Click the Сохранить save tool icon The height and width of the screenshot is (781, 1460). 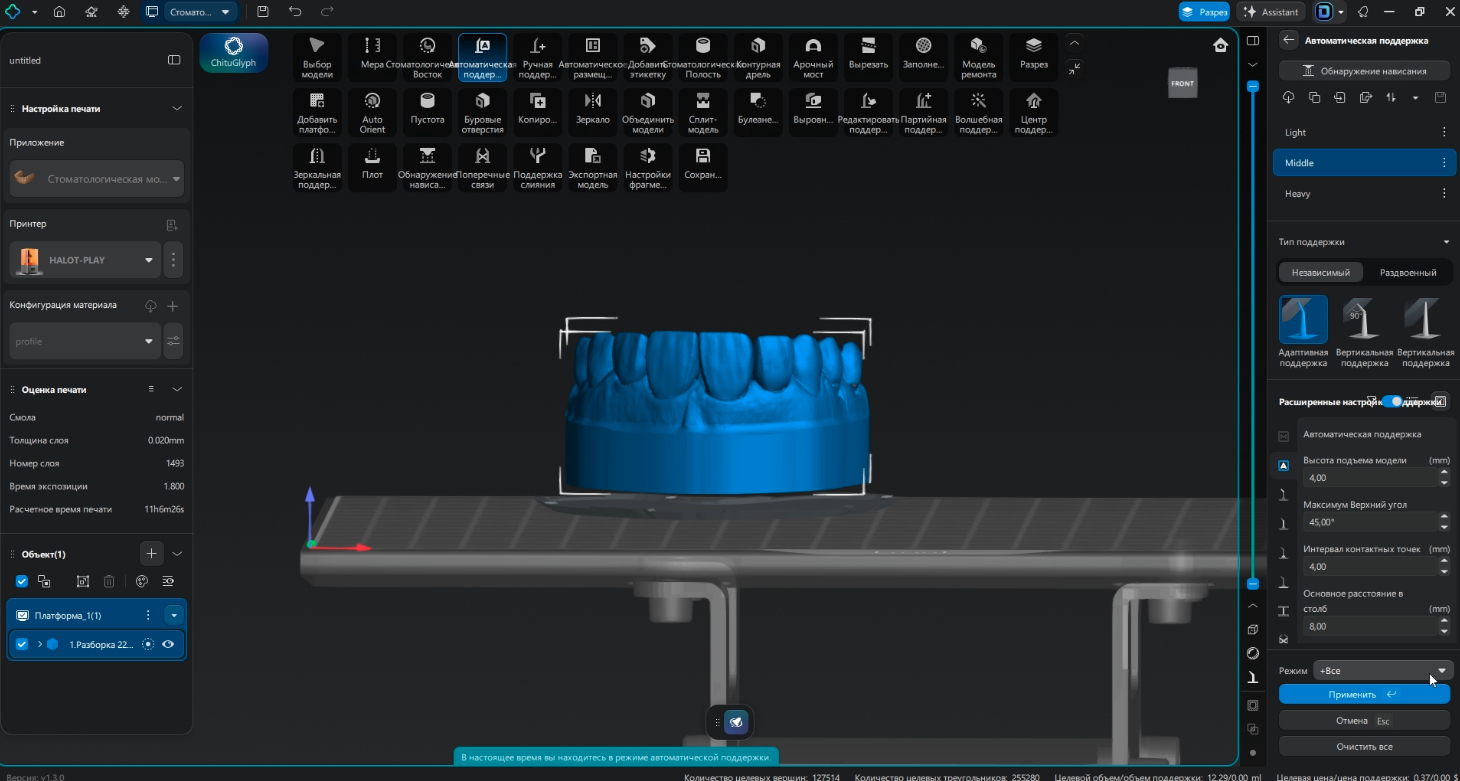click(703, 167)
